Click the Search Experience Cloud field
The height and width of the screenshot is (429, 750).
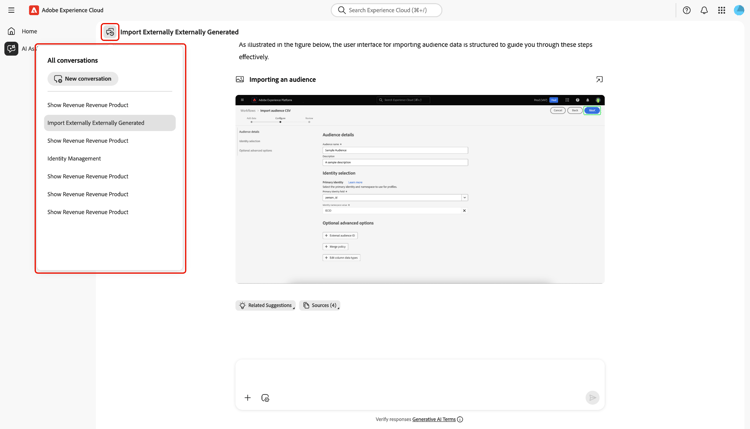386,10
